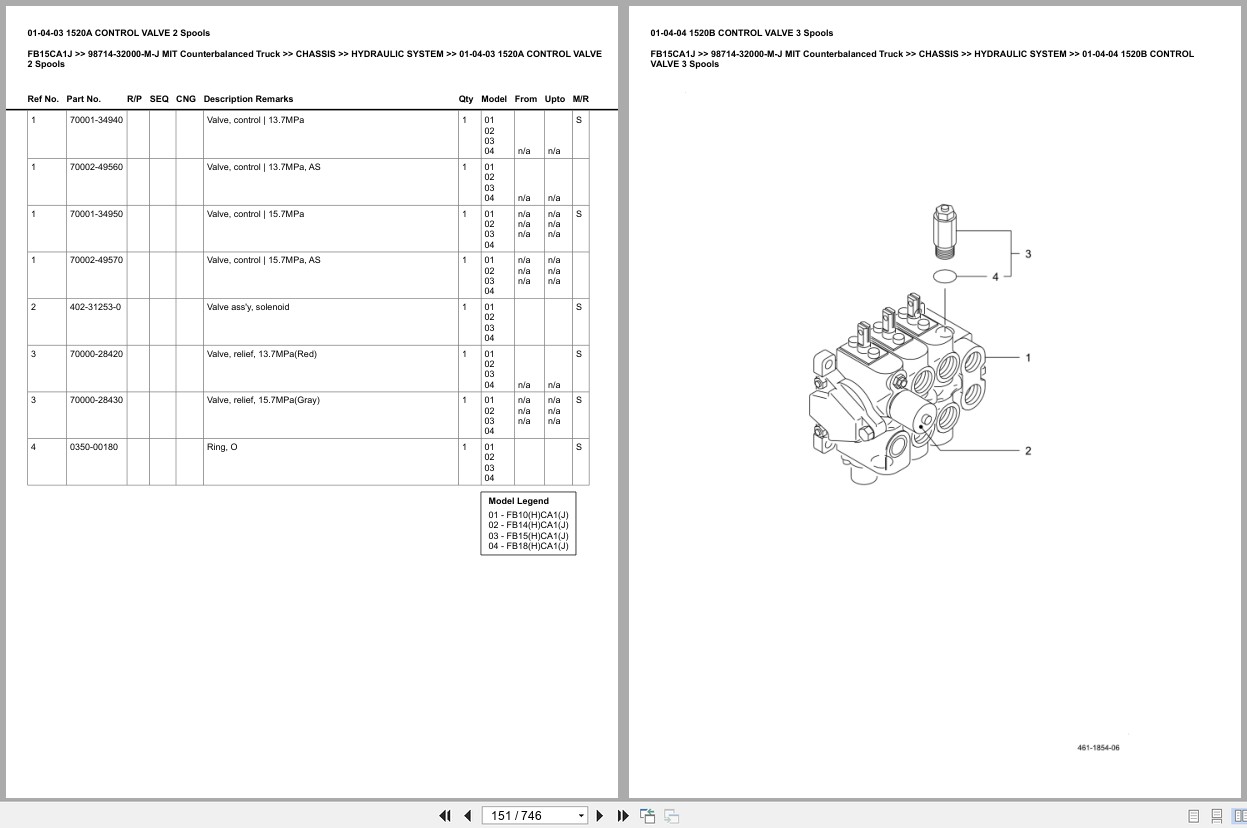Click part number 70000-28420

96,354
